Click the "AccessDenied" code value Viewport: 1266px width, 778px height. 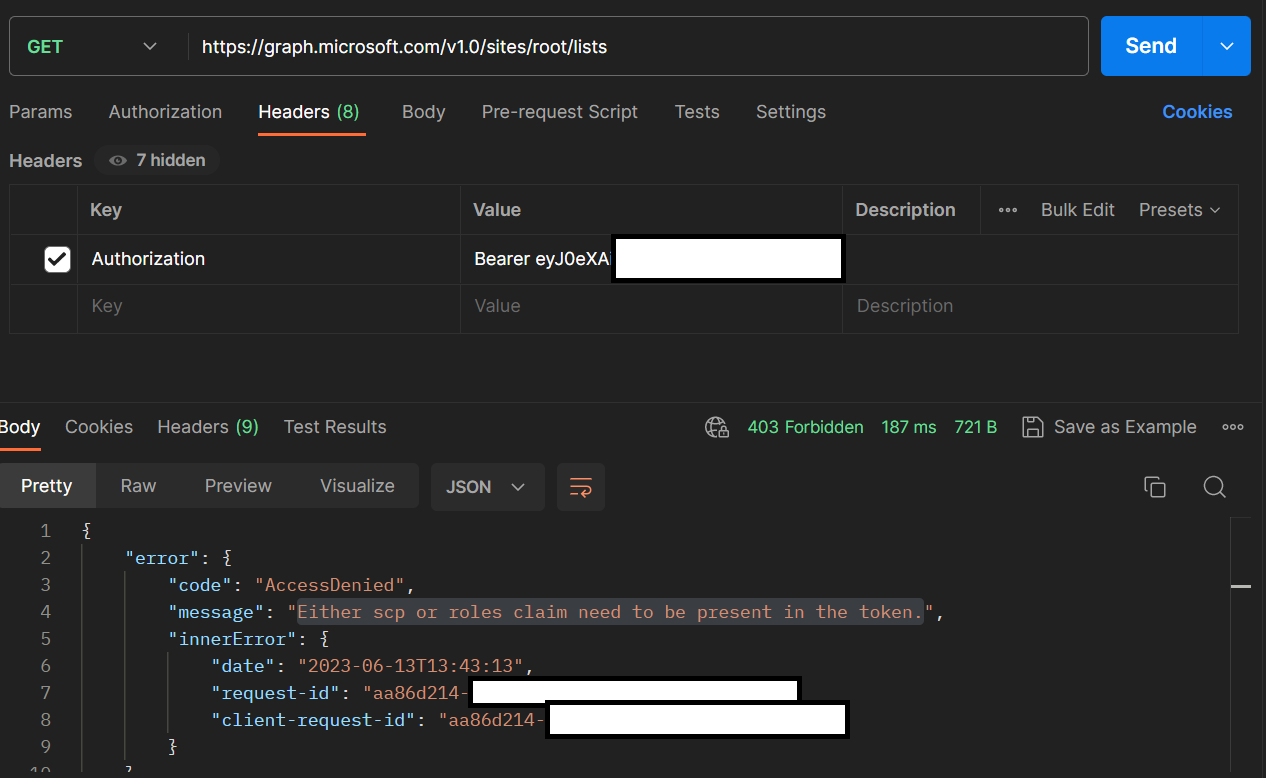click(x=330, y=585)
